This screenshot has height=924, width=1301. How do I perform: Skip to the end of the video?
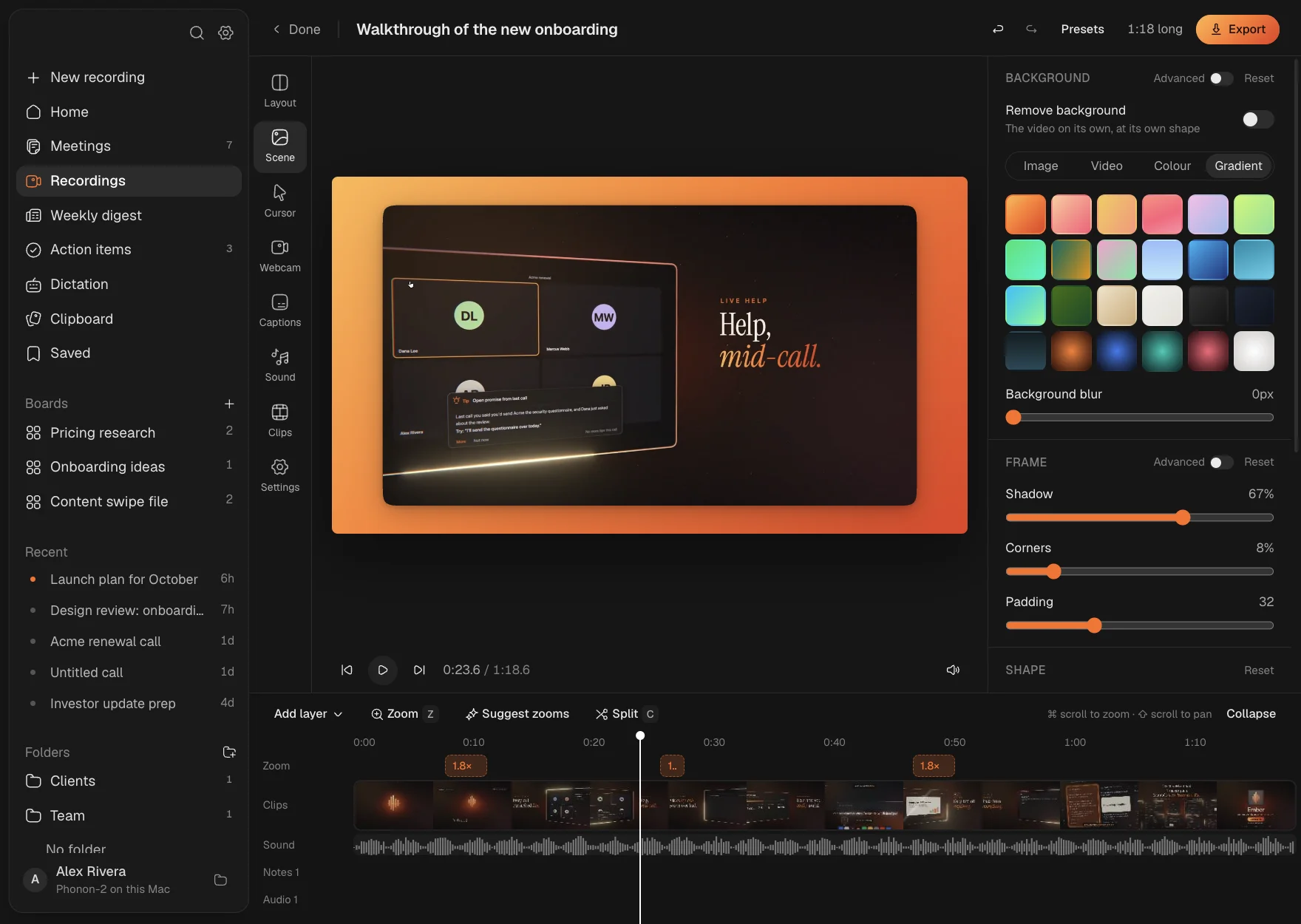pos(419,670)
